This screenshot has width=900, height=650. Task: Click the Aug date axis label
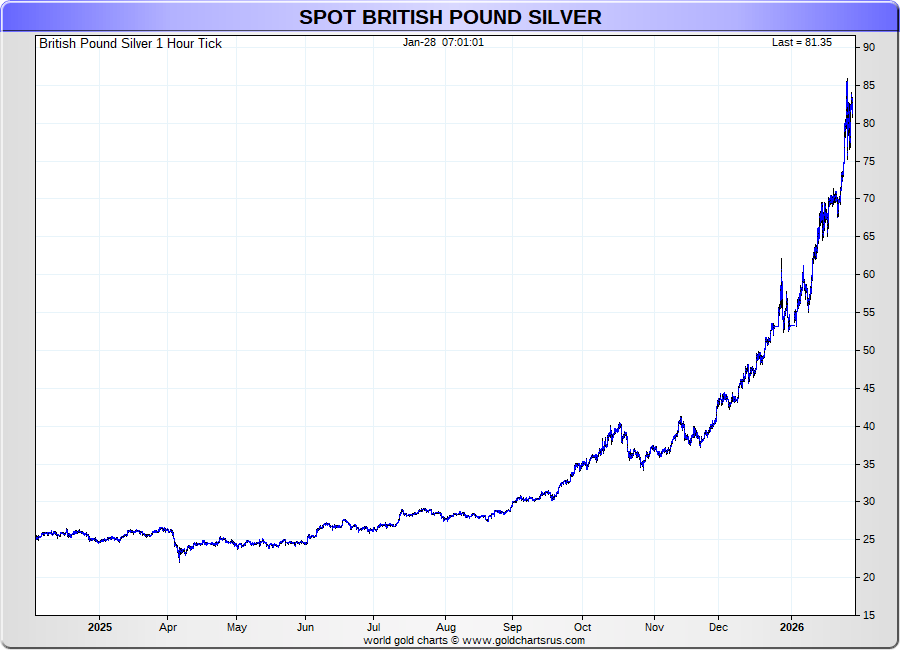(x=446, y=628)
